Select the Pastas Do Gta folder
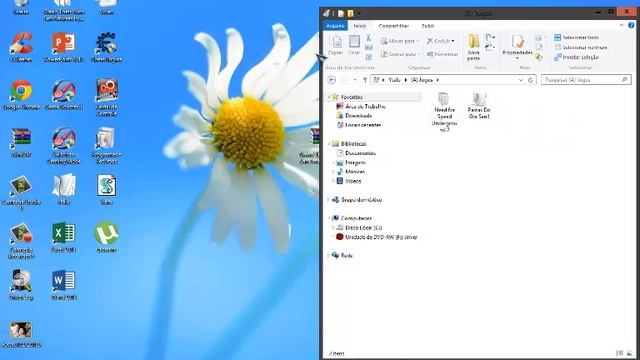This screenshot has width=640, height=360. (479, 106)
